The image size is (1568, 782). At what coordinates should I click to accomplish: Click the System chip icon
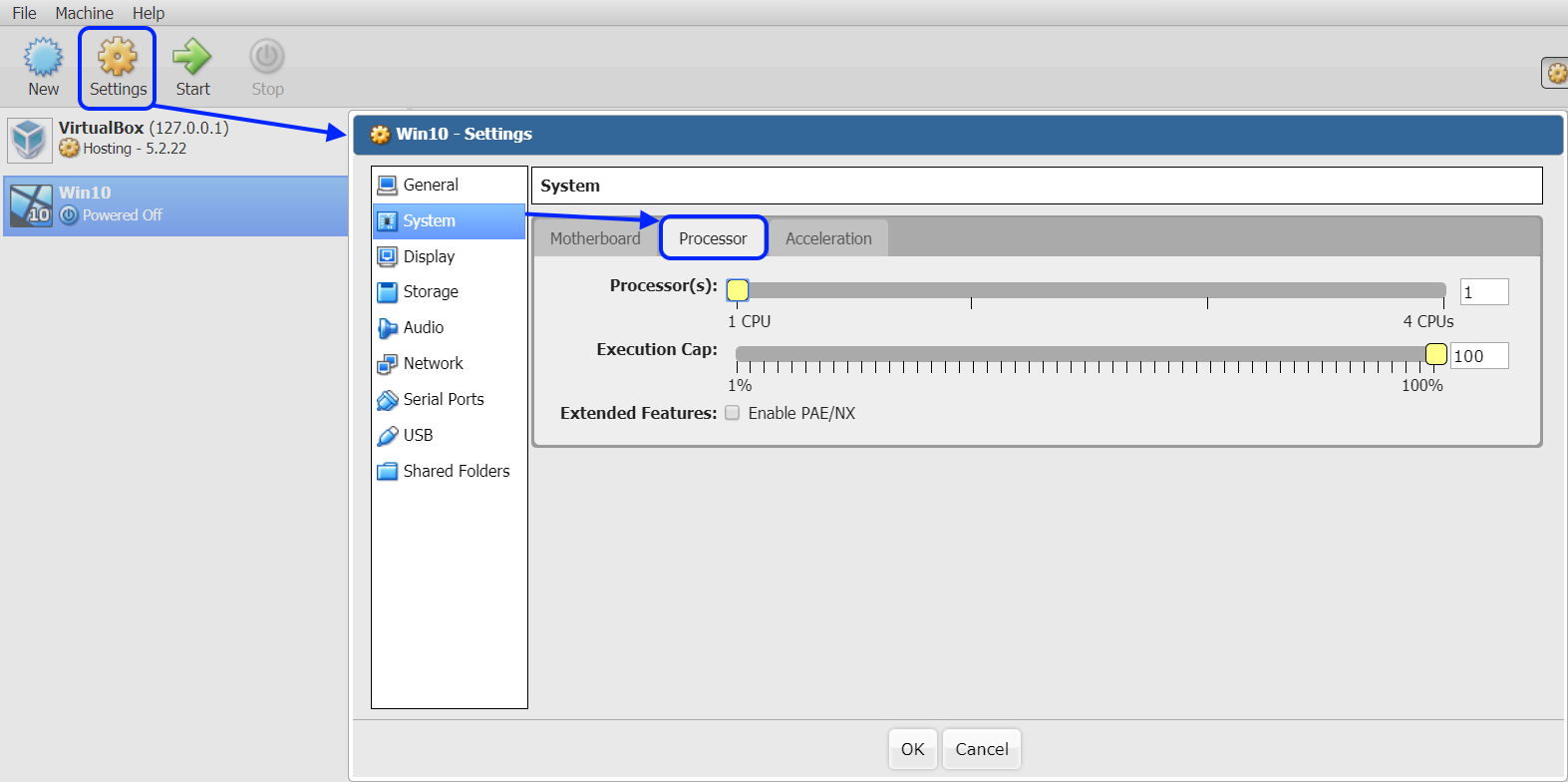click(x=388, y=221)
